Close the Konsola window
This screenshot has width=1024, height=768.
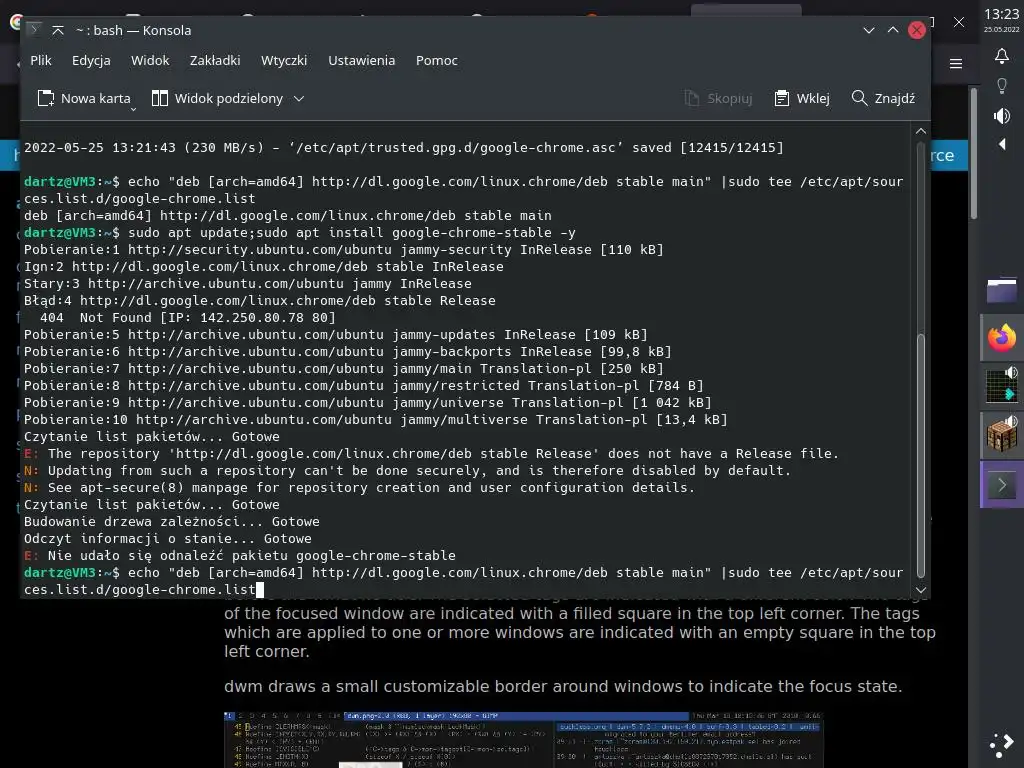coord(917,30)
